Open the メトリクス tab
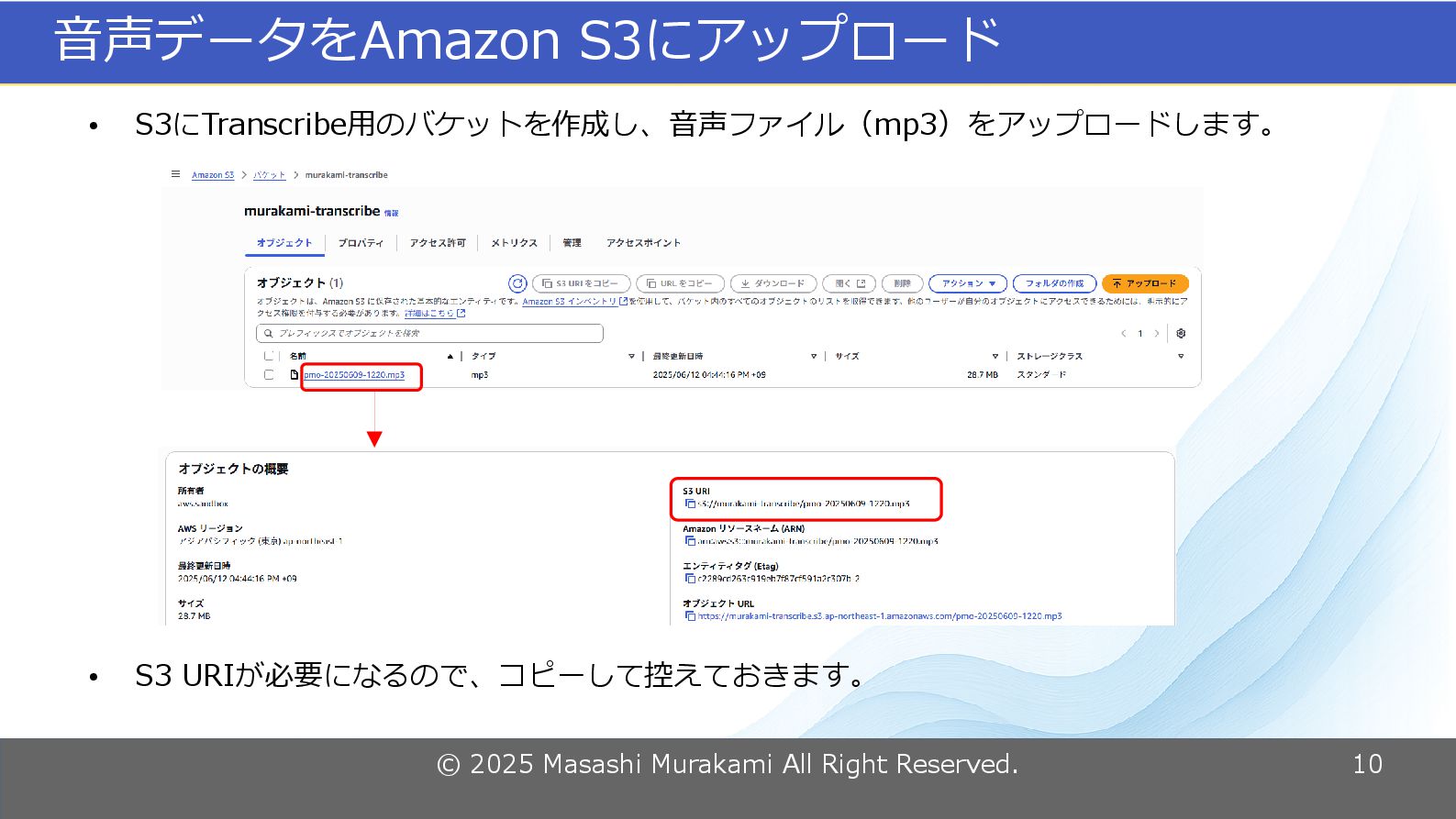 514,243
